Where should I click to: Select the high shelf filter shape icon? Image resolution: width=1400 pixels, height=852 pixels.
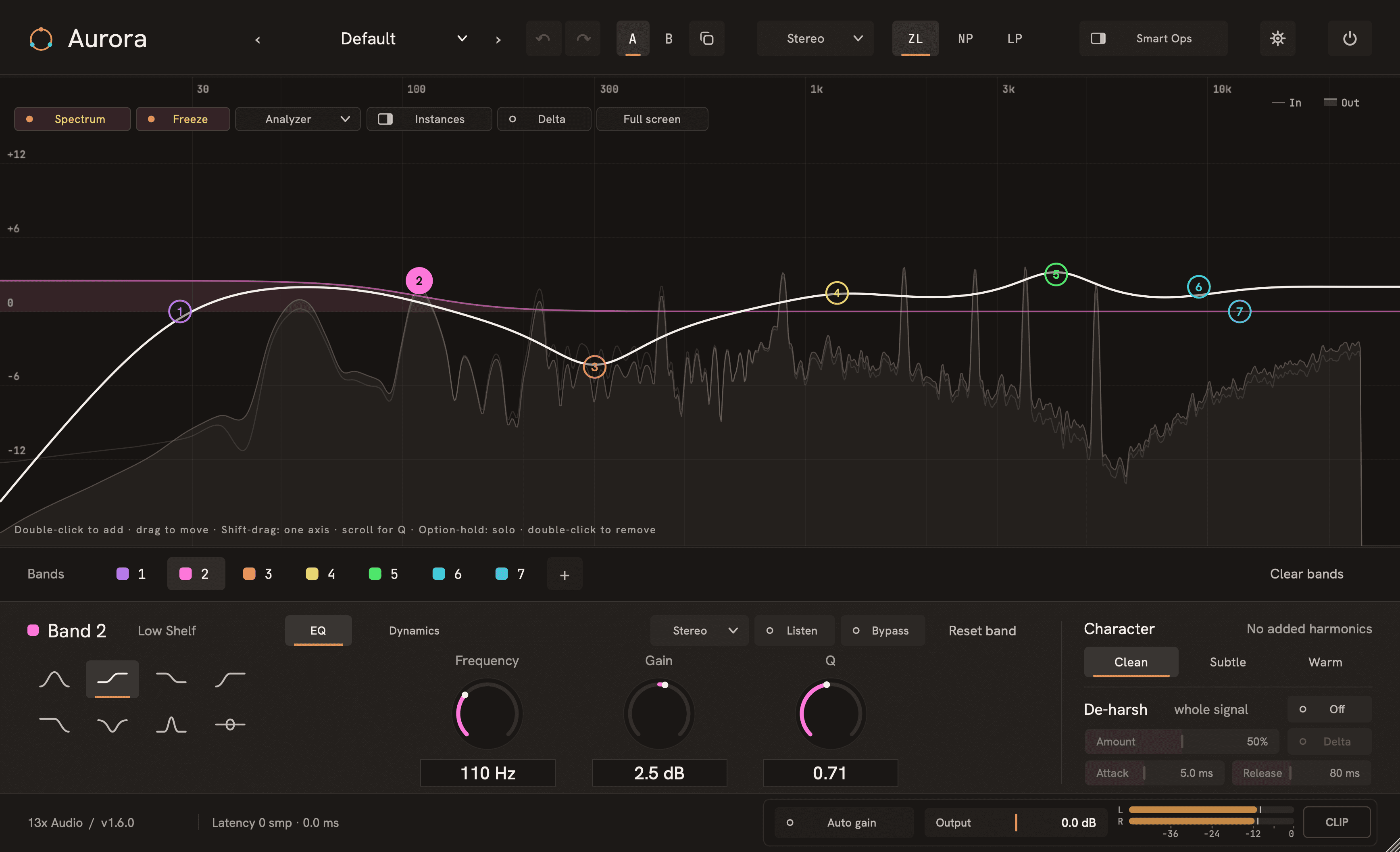tap(171, 679)
